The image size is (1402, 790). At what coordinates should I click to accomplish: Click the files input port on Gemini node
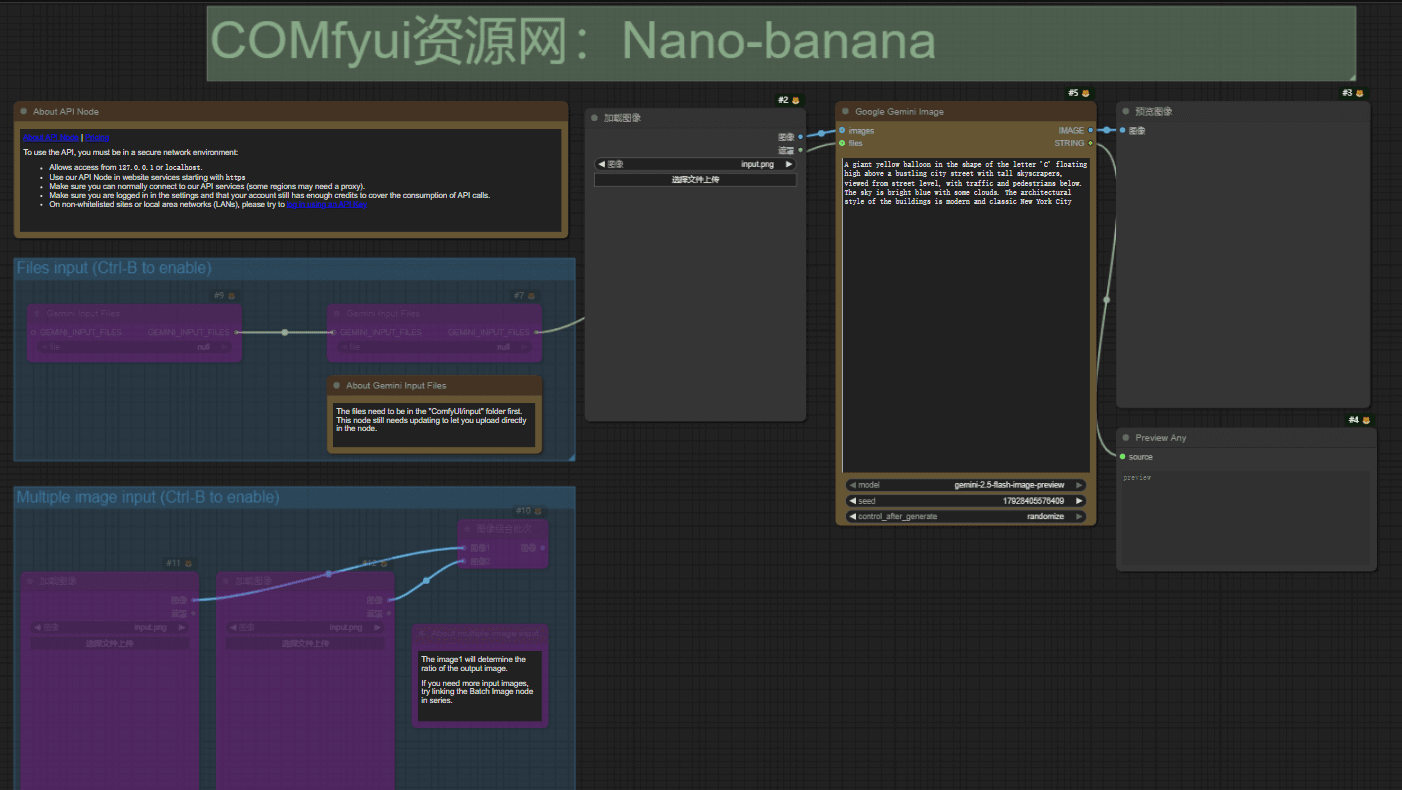click(842, 143)
